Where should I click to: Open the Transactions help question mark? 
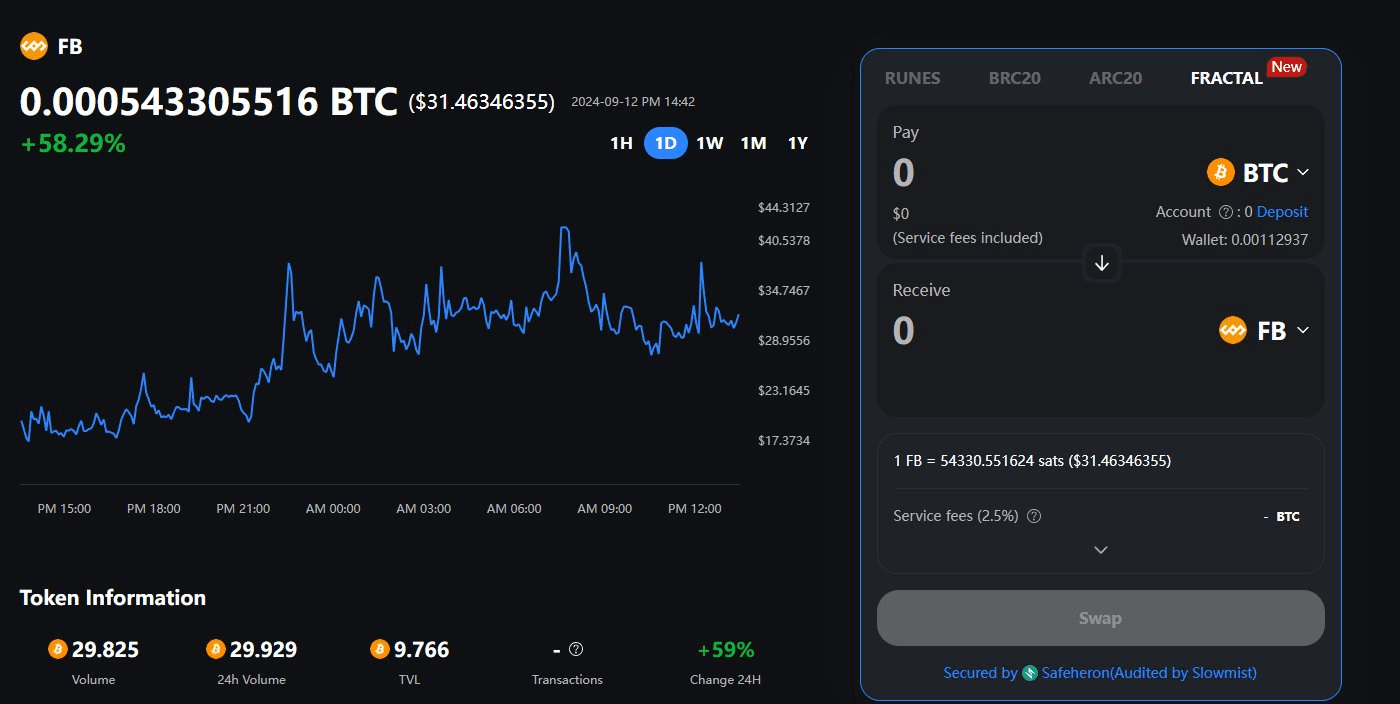pyautogui.click(x=575, y=649)
